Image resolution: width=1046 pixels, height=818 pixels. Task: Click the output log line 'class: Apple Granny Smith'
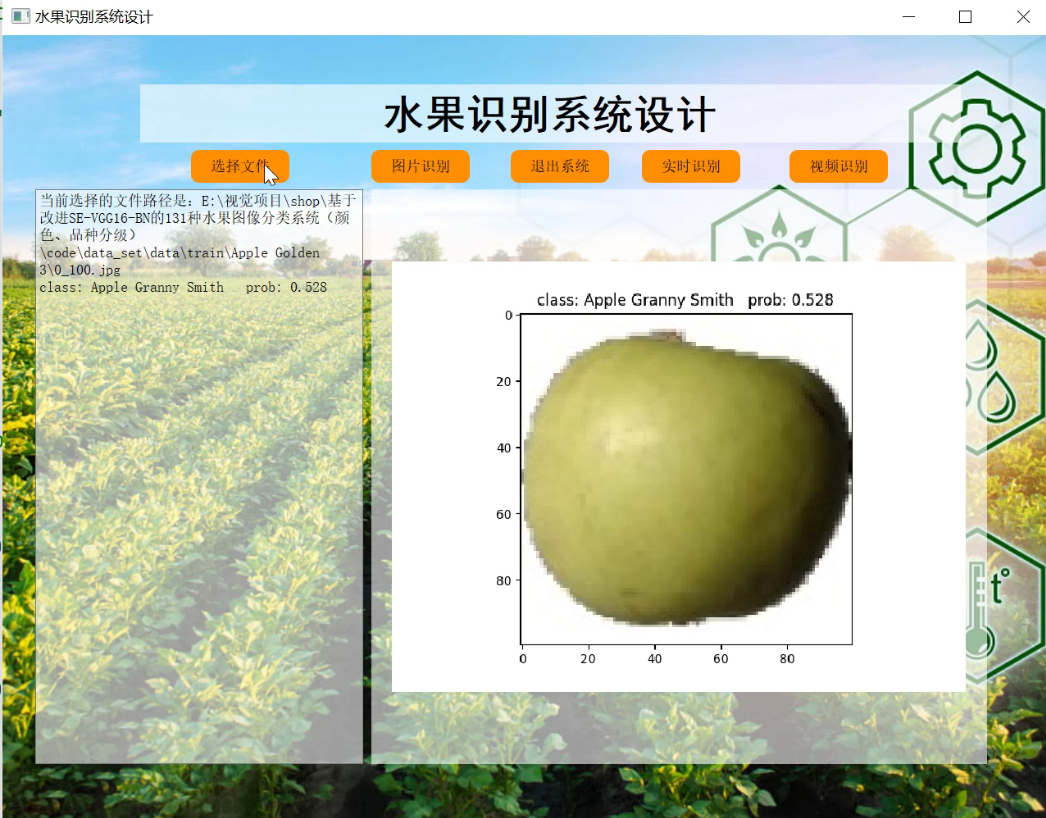point(131,288)
